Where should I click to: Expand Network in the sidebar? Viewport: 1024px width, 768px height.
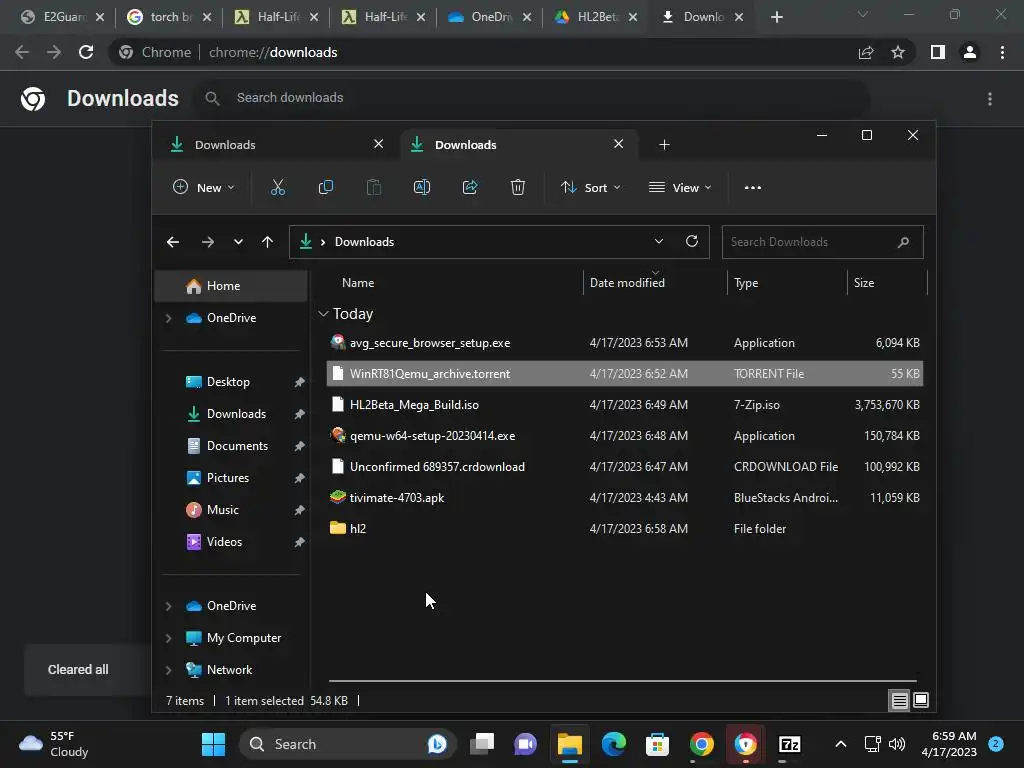(x=168, y=670)
